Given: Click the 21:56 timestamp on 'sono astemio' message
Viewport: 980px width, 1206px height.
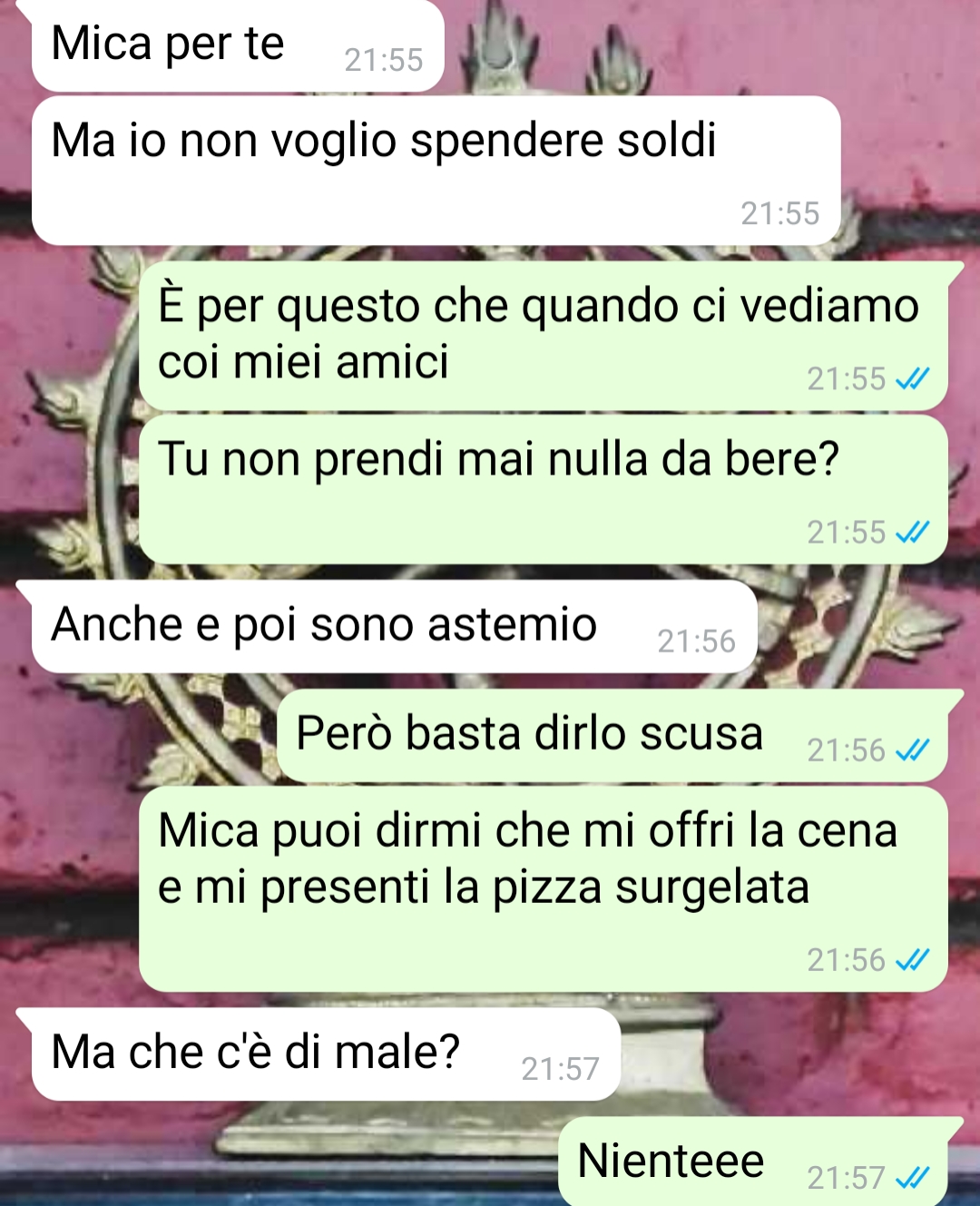Looking at the screenshot, I should click(x=697, y=642).
